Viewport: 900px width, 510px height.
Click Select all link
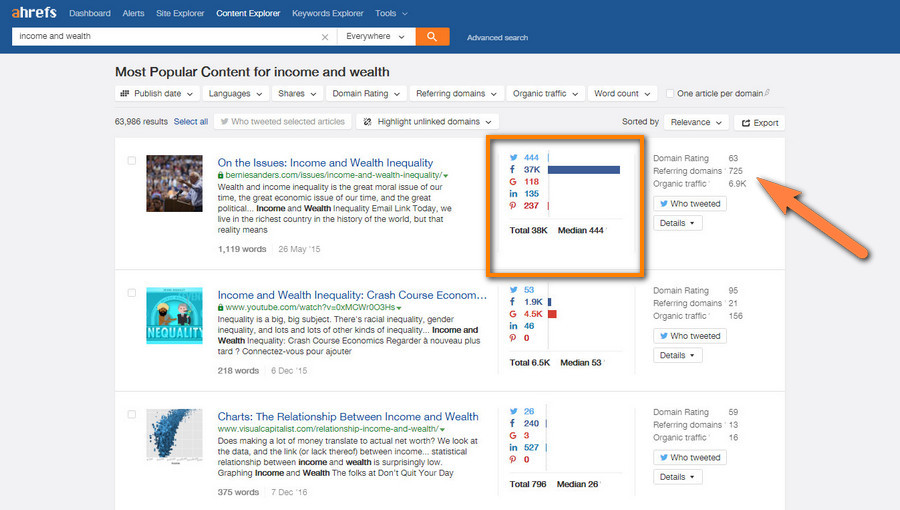(191, 122)
